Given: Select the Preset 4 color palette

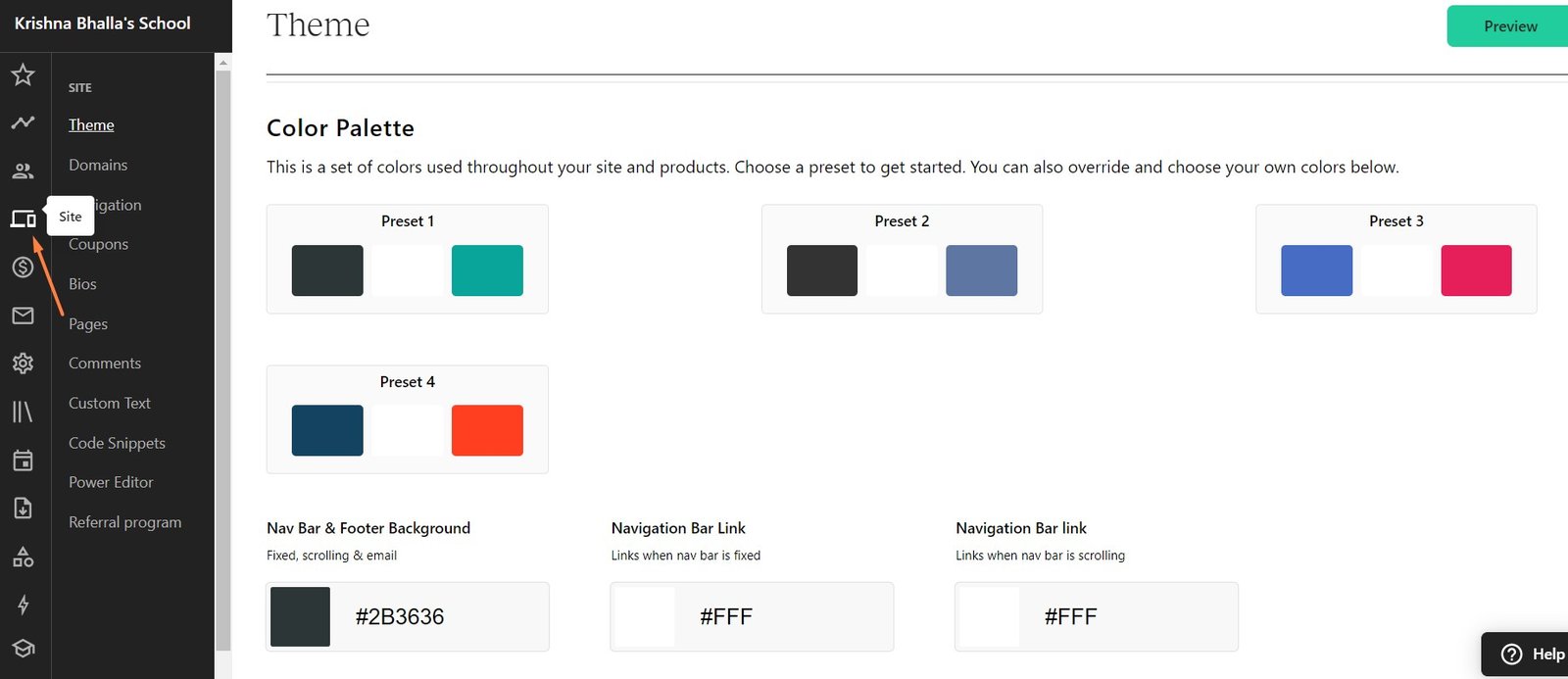Looking at the screenshot, I should pos(407,419).
